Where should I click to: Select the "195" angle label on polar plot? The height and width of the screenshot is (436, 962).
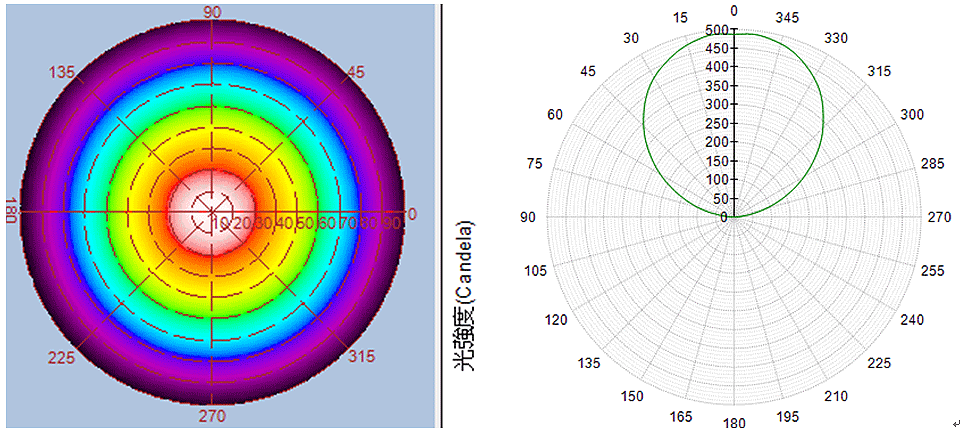click(x=788, y=416)
